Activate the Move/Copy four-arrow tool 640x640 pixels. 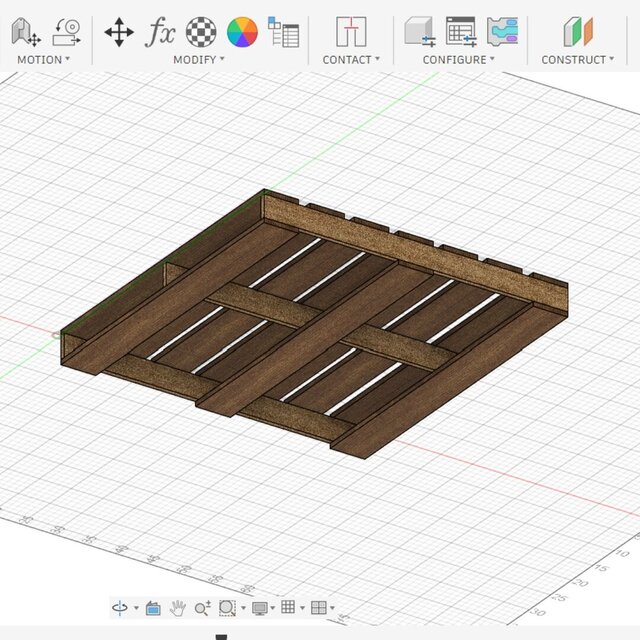tap(119, 32)
